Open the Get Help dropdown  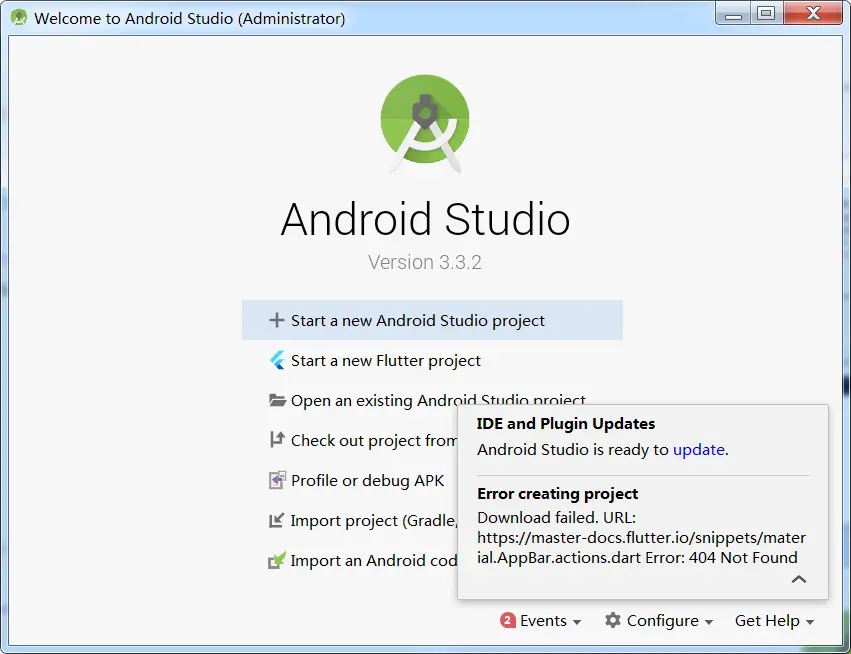774,620
